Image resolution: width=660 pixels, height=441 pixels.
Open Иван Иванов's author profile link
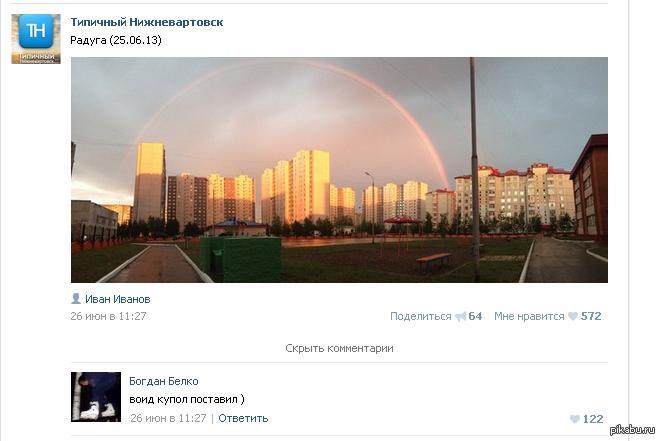pyautogui.click(x=117, y=299)
